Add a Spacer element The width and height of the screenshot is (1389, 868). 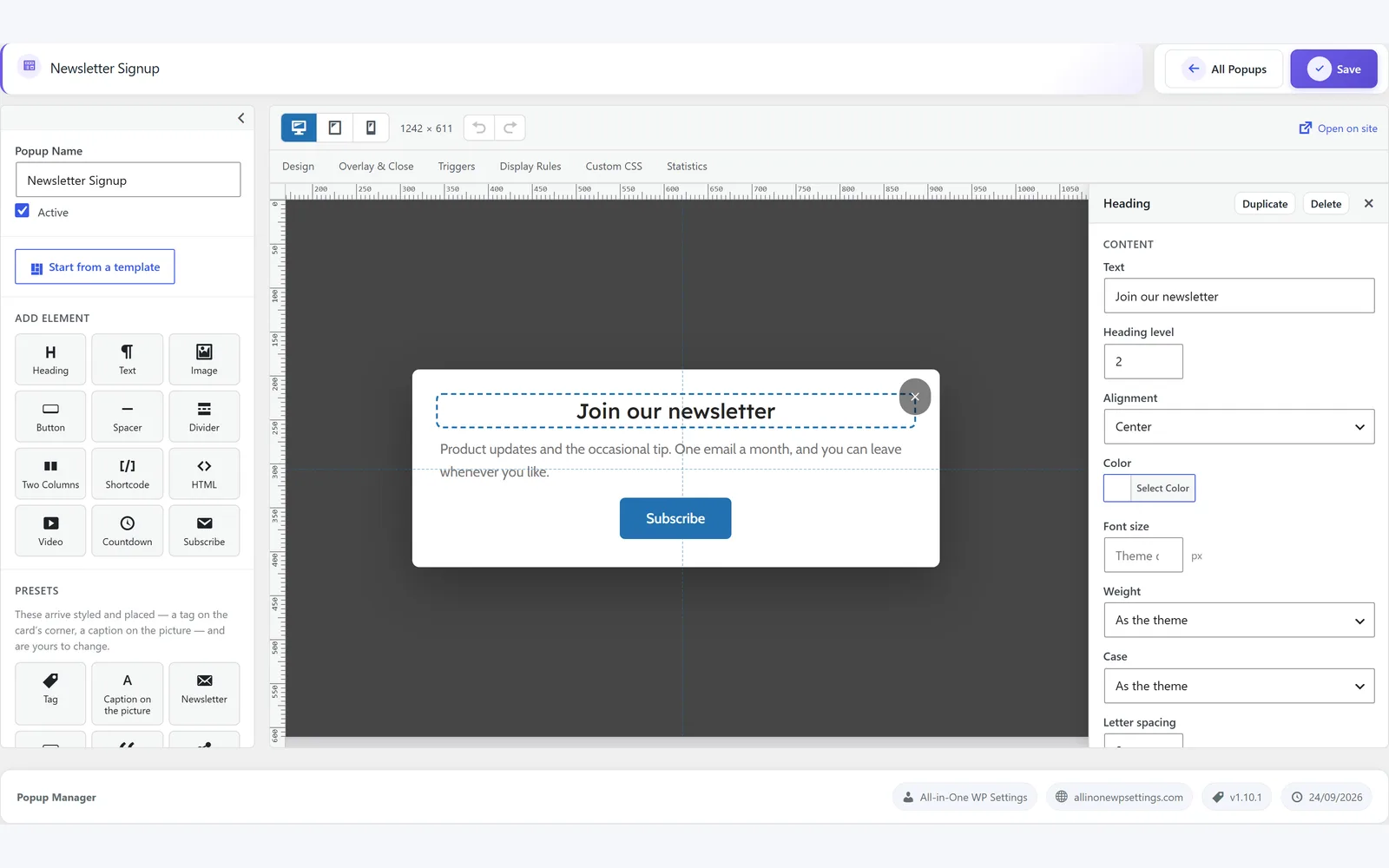[128, 417]
